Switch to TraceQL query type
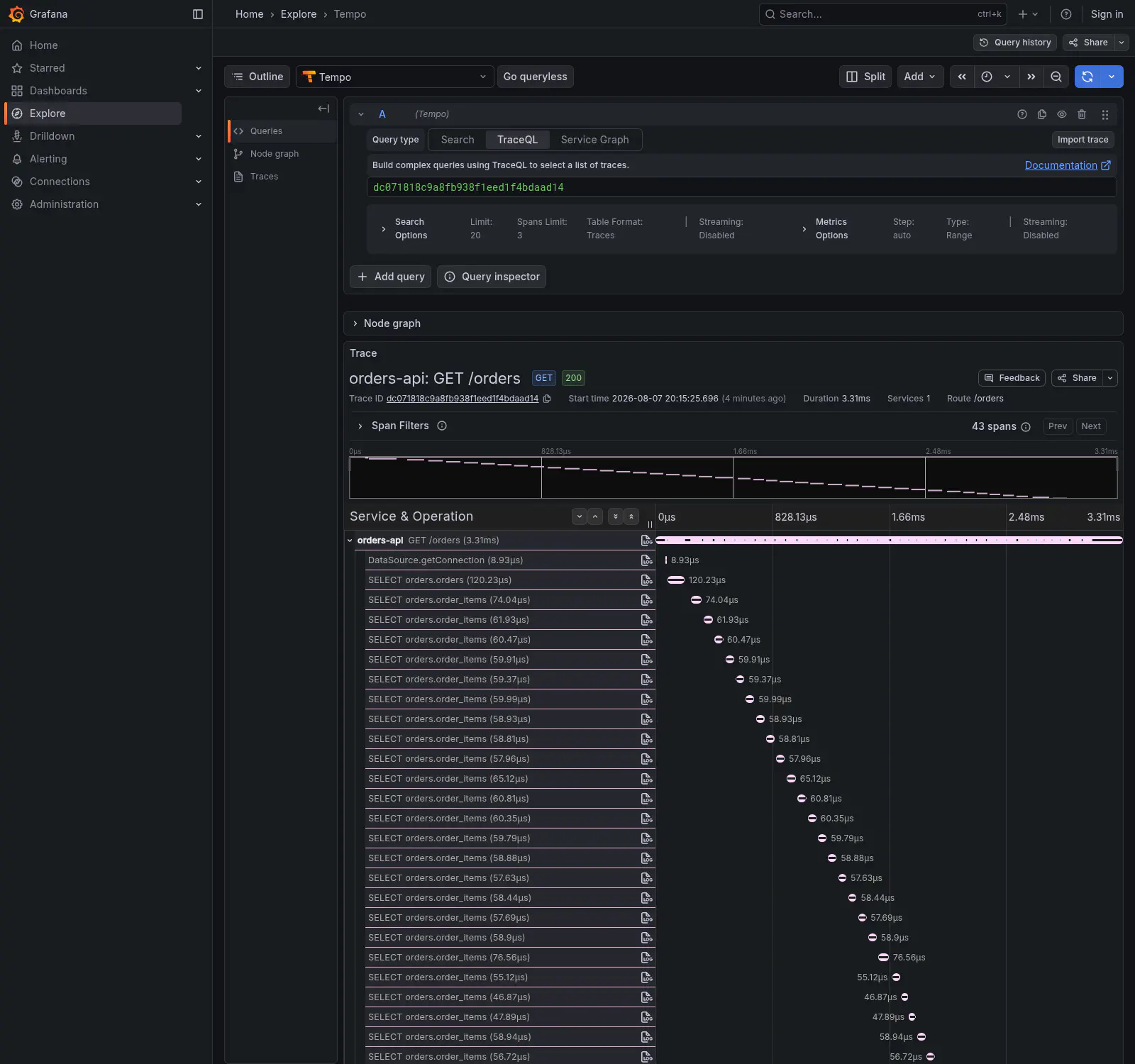 click(x=517, y=140)
